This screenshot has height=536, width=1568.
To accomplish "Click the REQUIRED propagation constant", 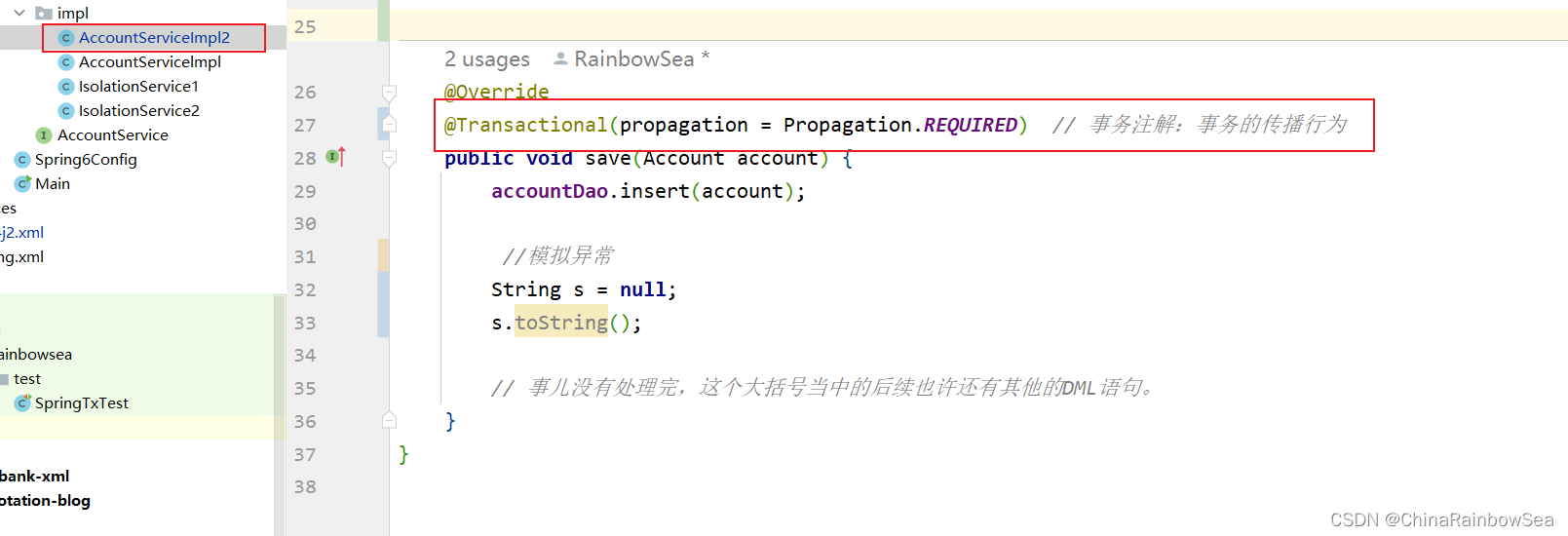I will pyautogui.click(x=971, y=125).
